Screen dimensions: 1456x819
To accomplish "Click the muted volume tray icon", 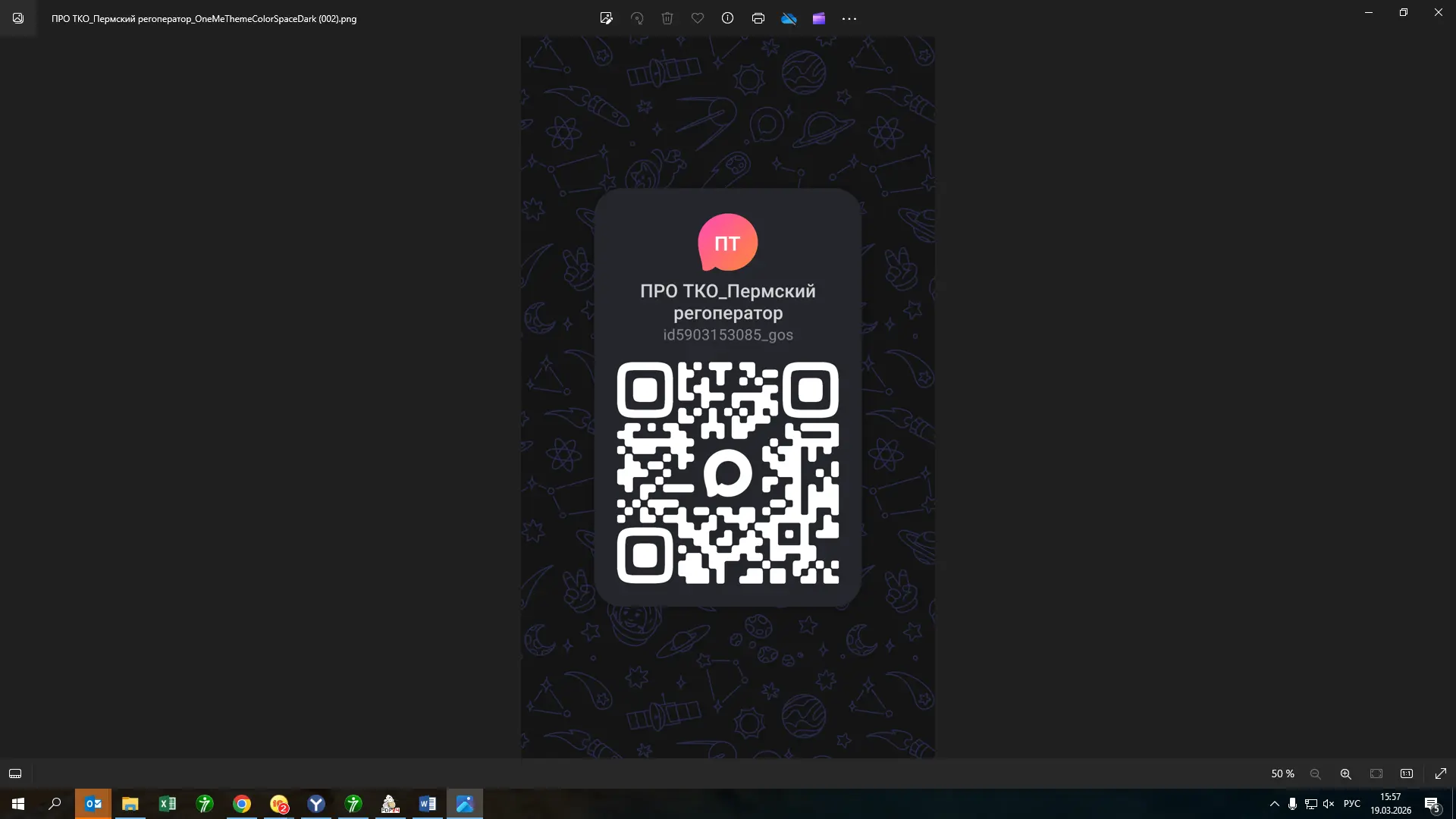I will tap(1329, 804).
